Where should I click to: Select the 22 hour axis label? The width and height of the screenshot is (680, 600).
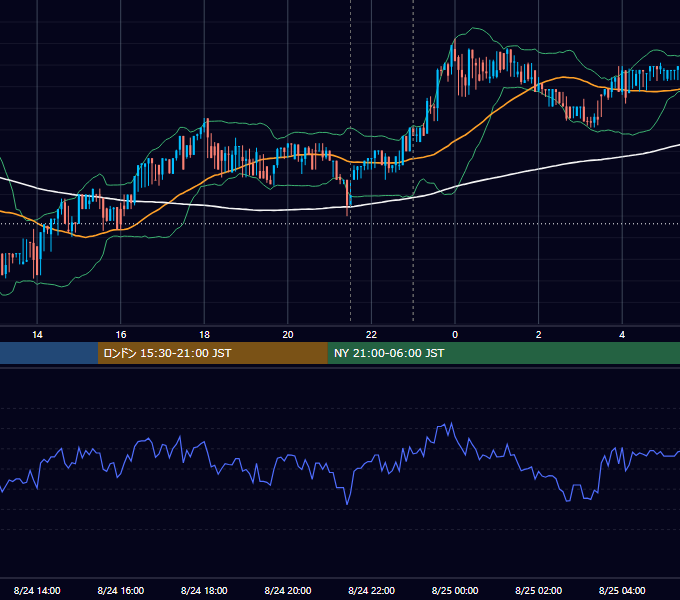371,335
